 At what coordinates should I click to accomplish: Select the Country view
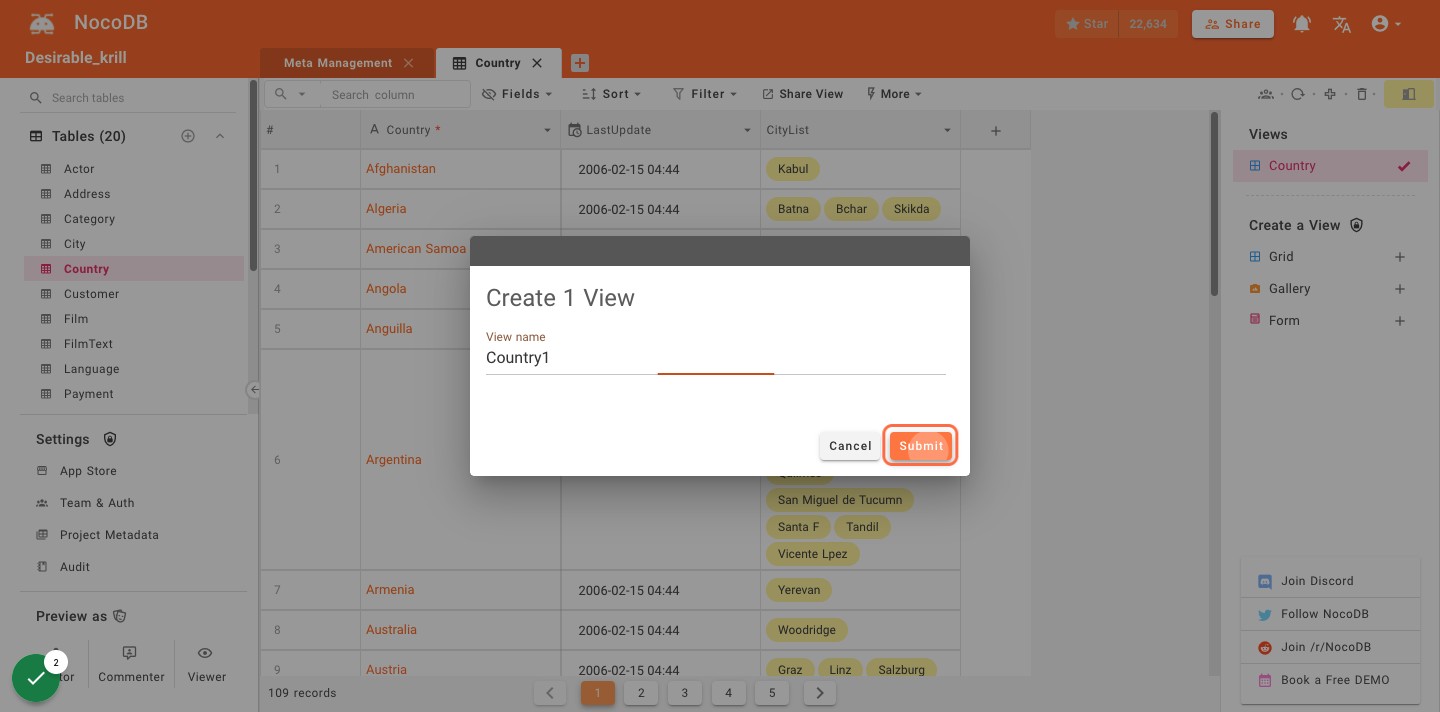[x=1330, y=166]
